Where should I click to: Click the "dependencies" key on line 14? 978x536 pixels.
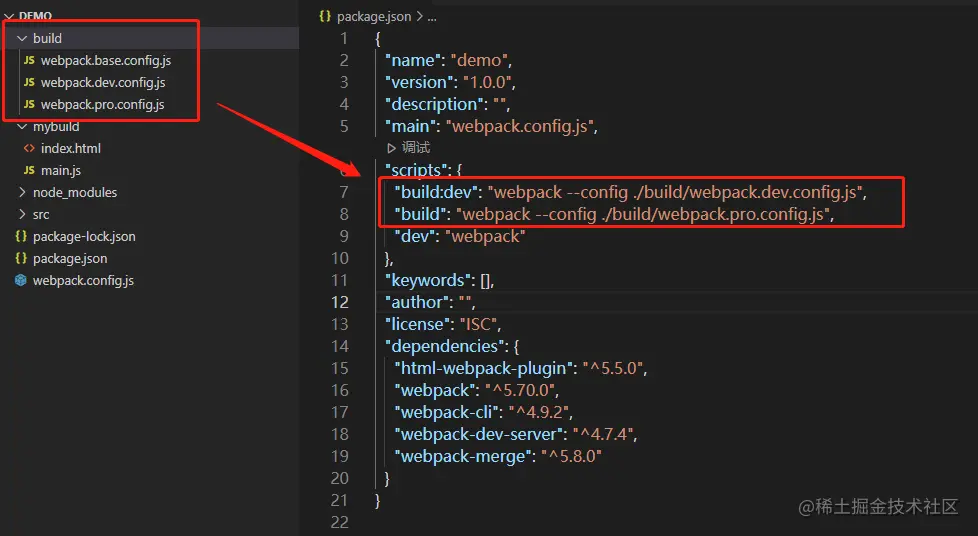coord(445,346)
